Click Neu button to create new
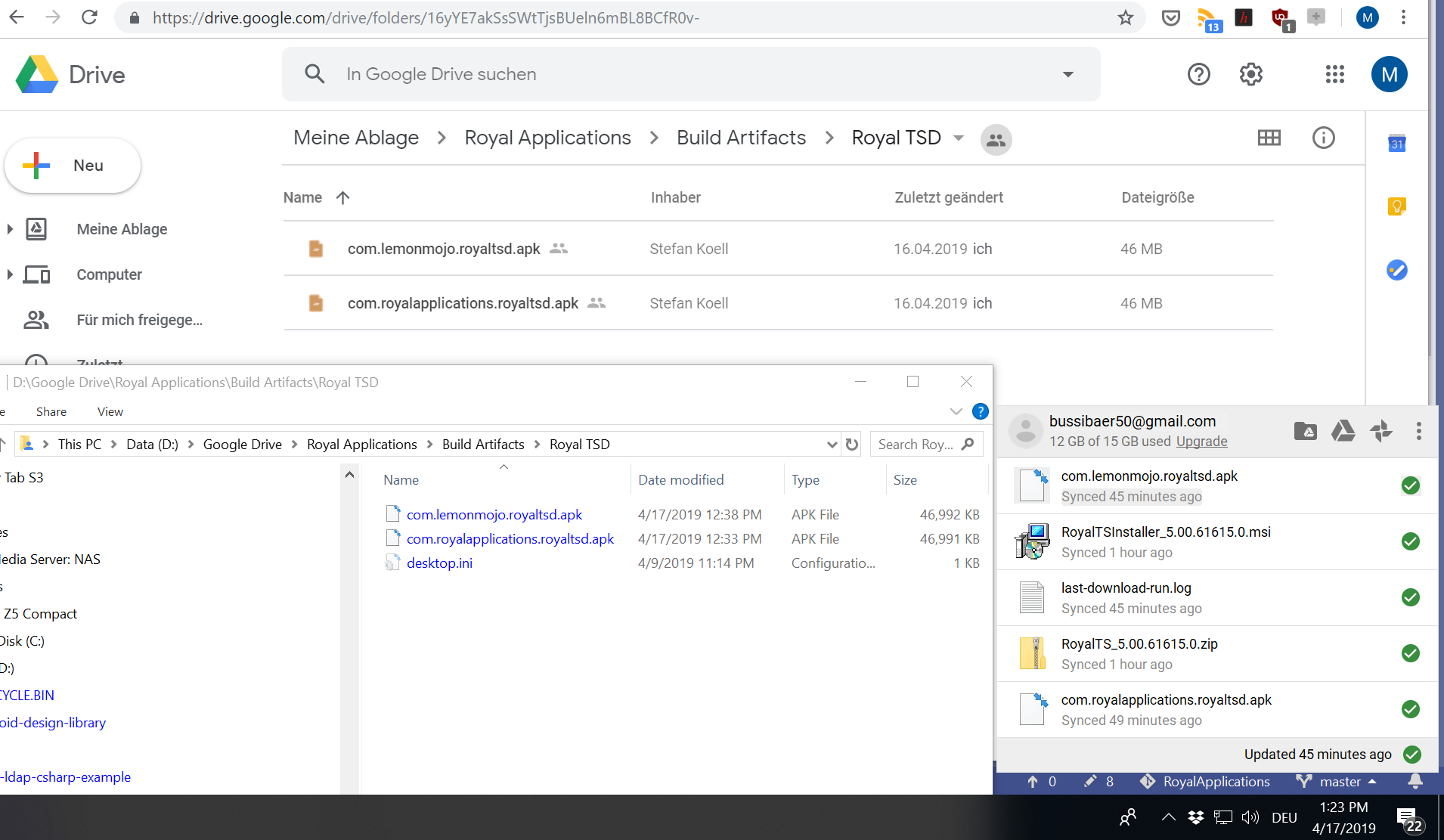The height and width of the screenshot is (840, 1444). point(73,166)
